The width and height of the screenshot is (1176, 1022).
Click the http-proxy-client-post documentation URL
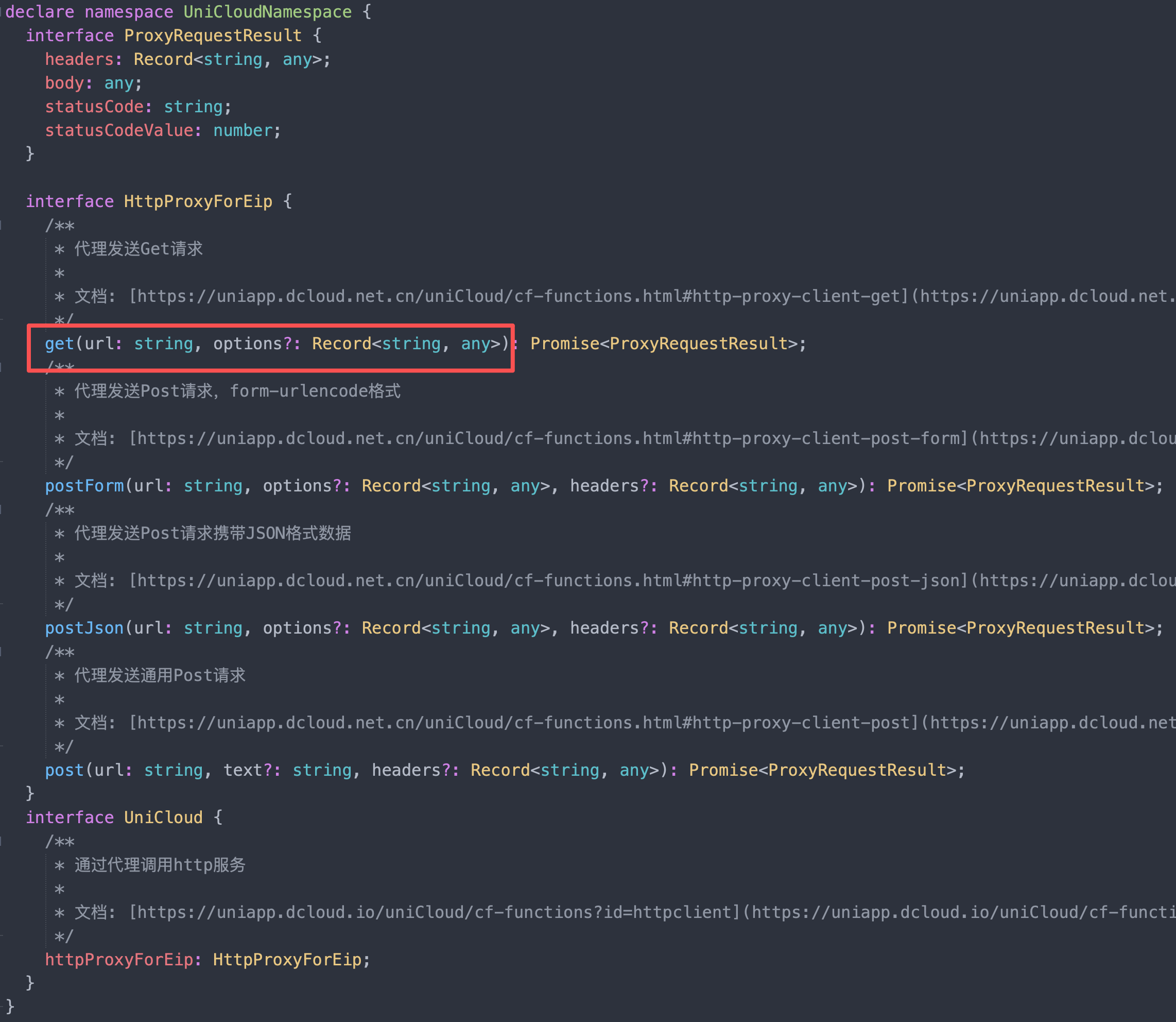click(x=528, y=723)
